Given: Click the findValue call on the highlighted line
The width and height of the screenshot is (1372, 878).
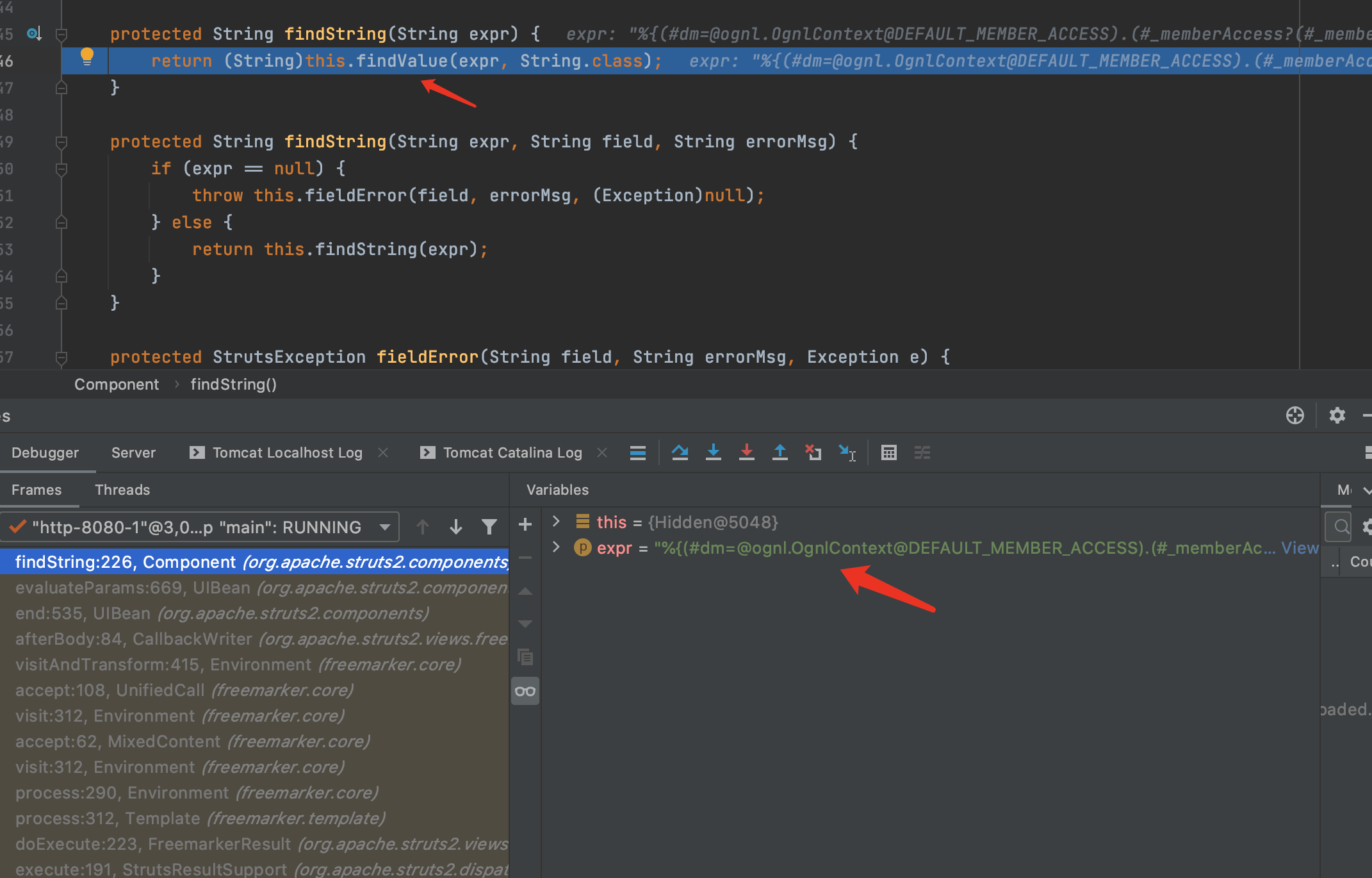Looking at the screenshot, I should coord(402,61).
